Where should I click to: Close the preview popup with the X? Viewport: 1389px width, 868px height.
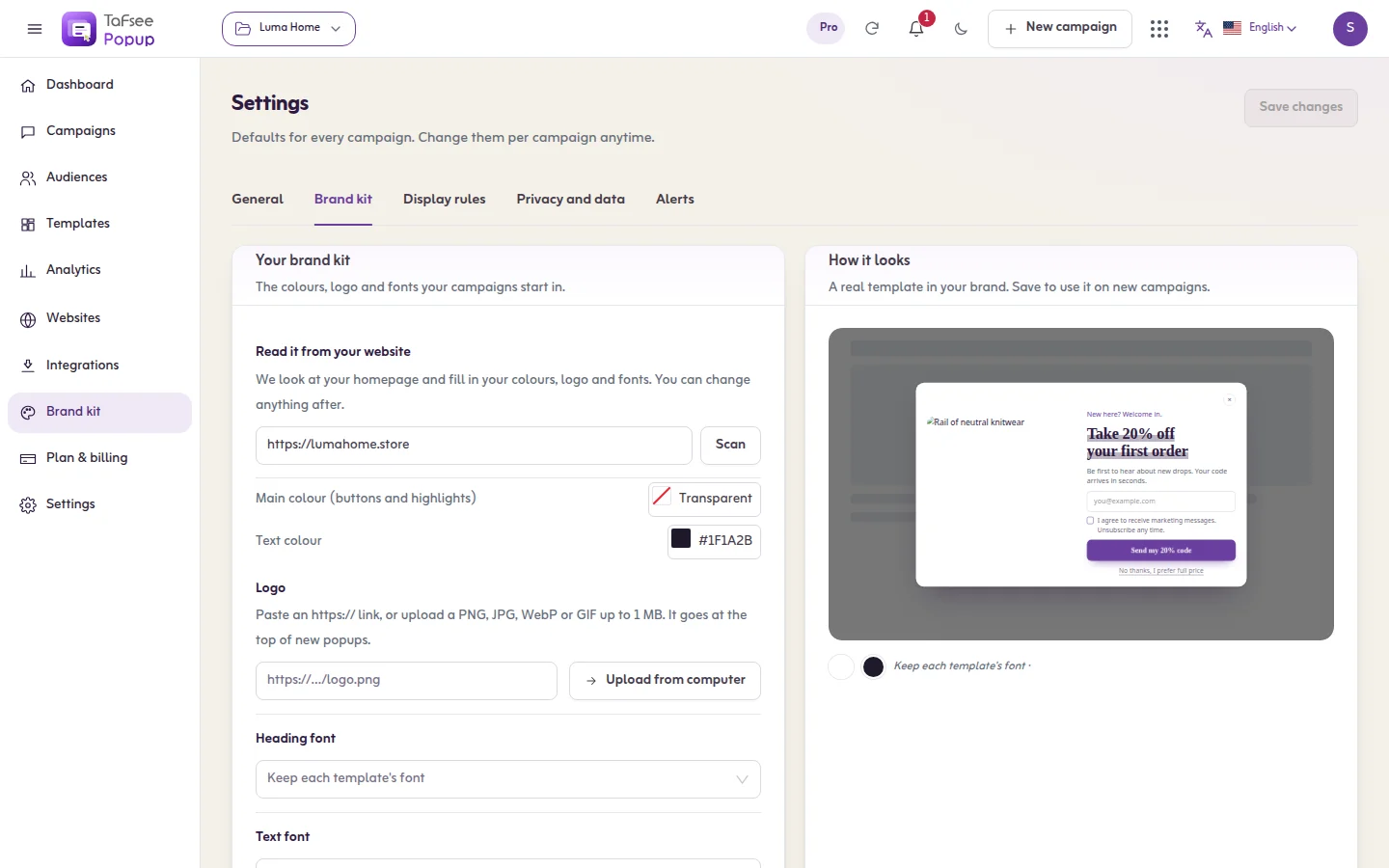click(1230, 399)
